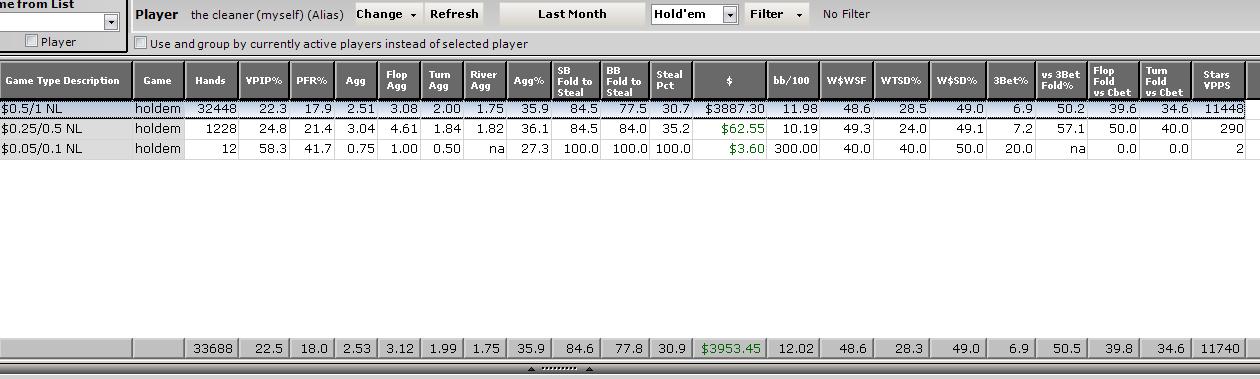Open the Hold'em game type combo box

694,14
